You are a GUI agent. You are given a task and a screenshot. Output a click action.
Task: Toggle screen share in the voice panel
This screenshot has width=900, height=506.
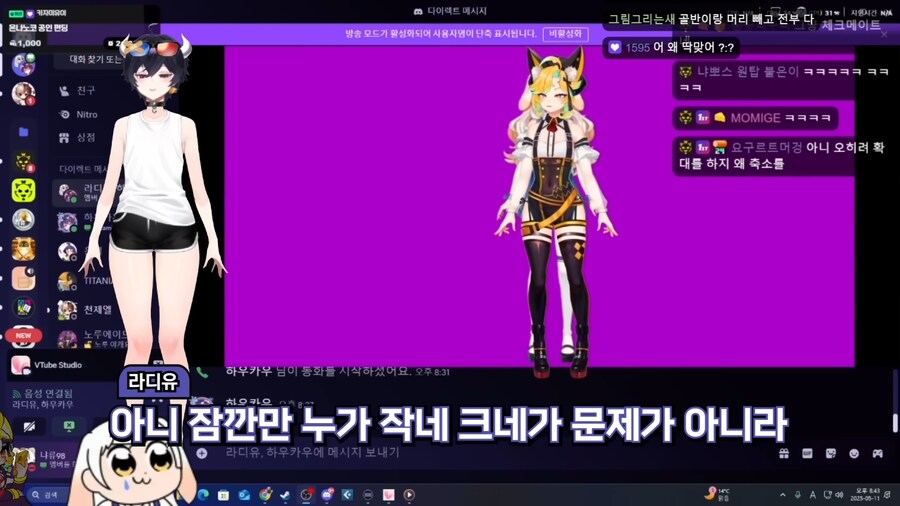68,426
